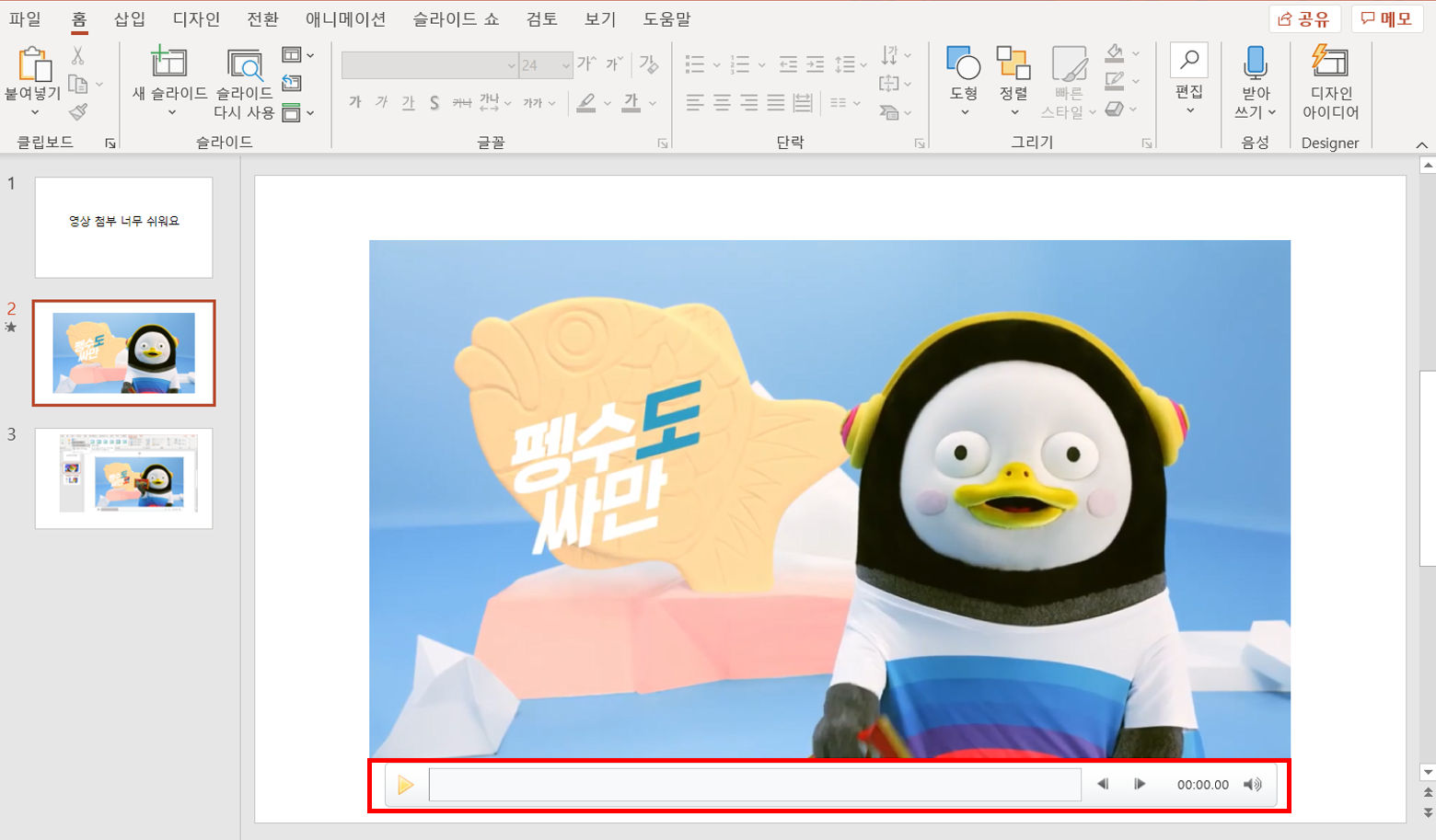Click the bullet list icon

pos(695,64)
